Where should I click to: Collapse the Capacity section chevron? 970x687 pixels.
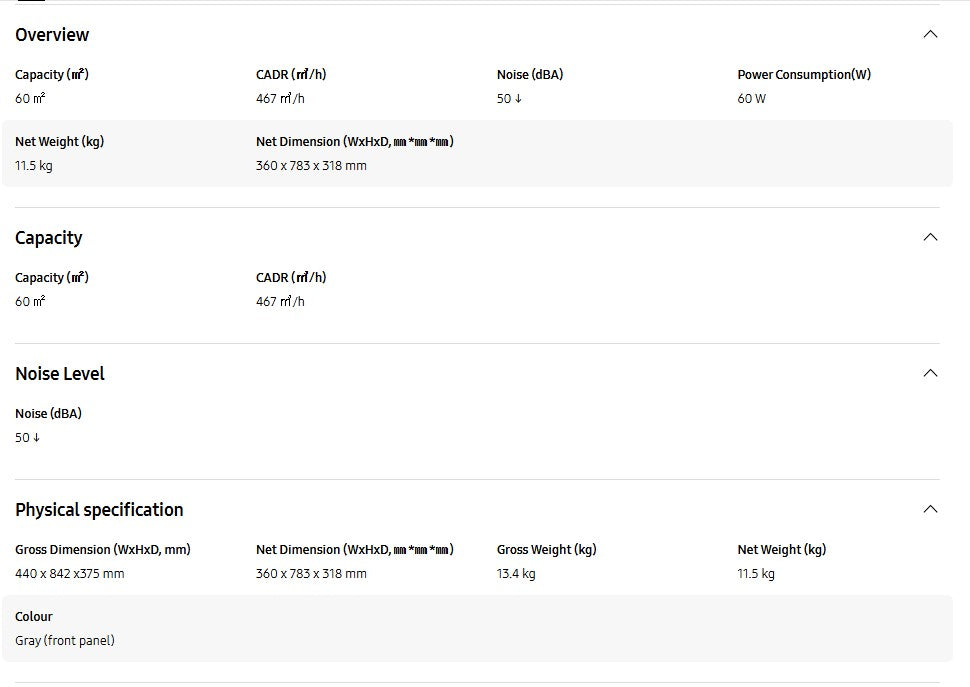point(930,237)
